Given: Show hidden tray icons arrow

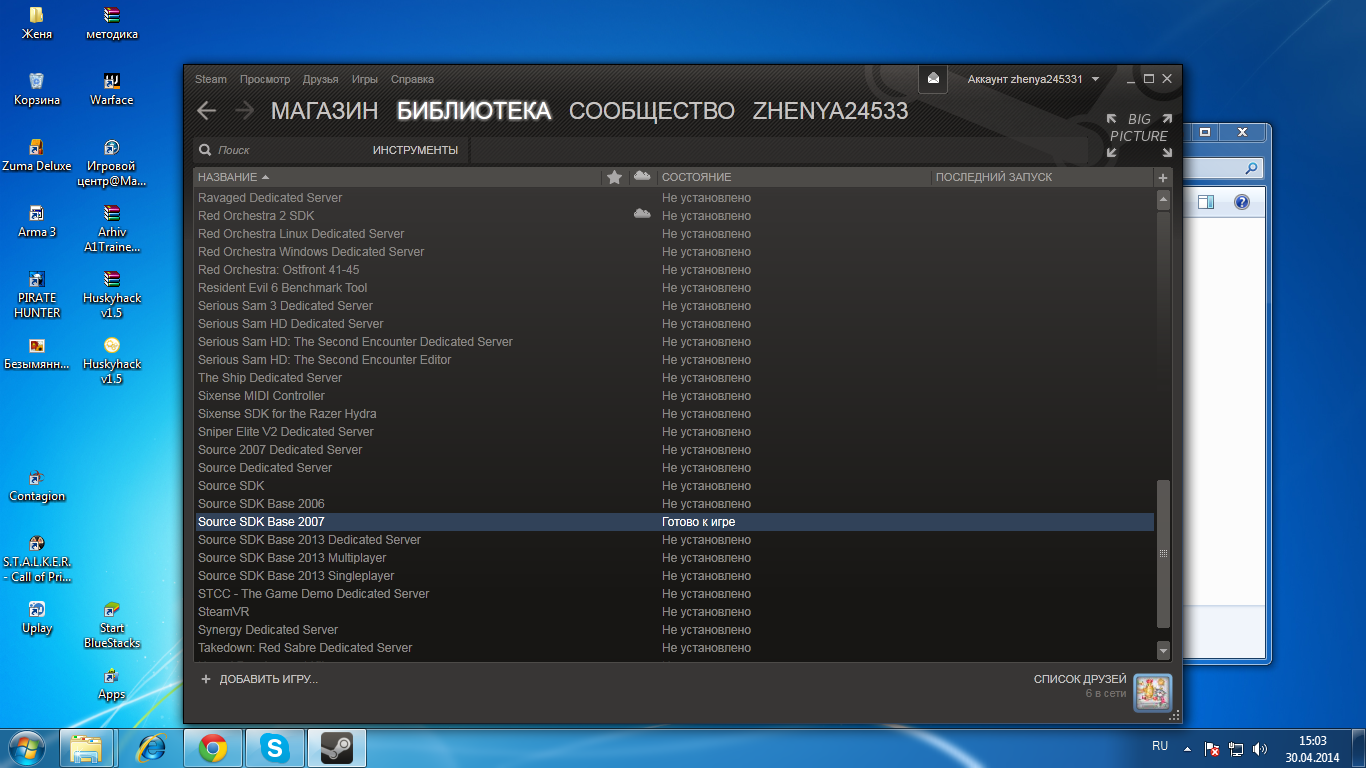Looking at the screenshot, I should pyautogui.click(x=1187, y=748).
